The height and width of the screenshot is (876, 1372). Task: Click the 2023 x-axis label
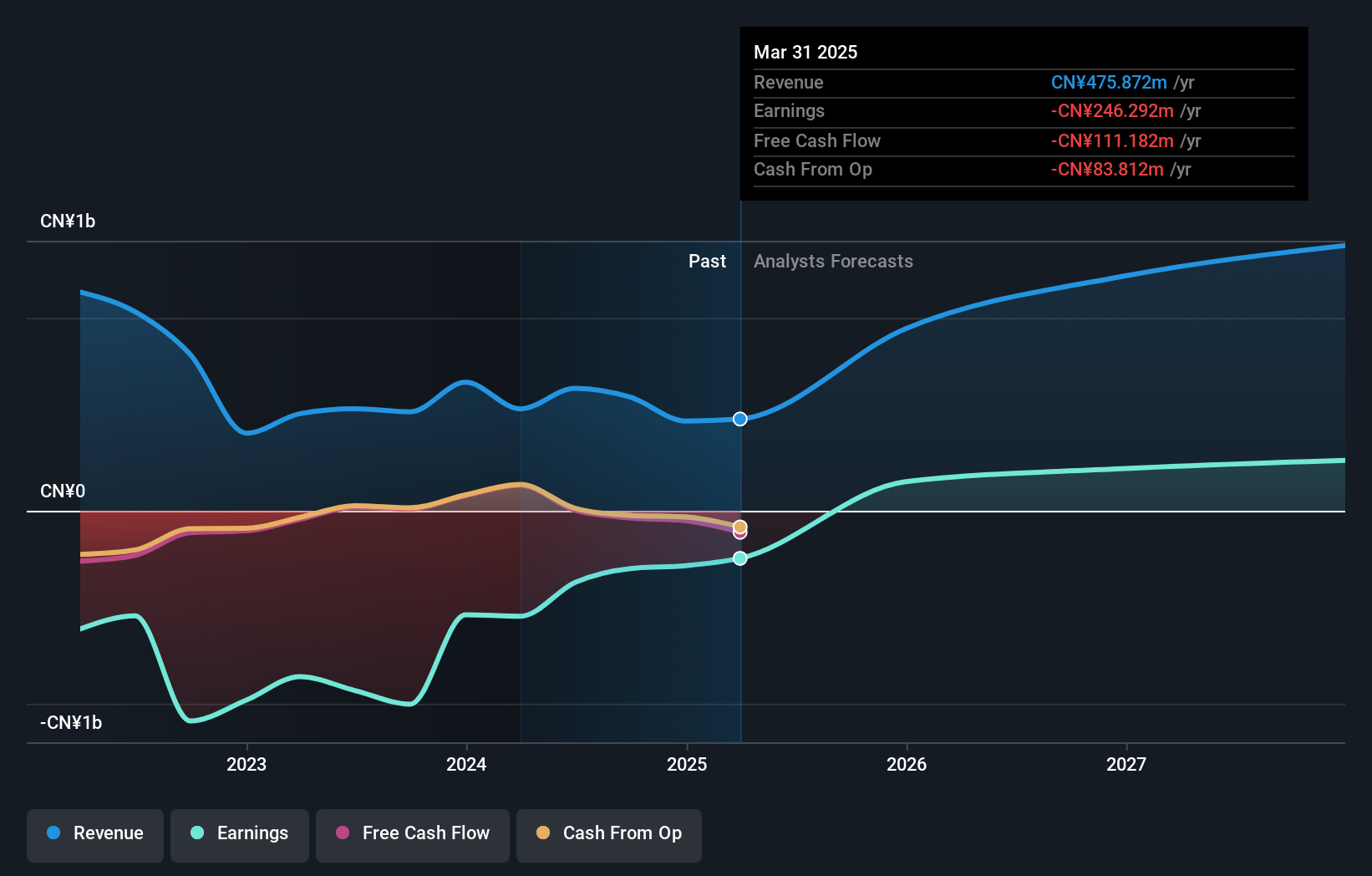pos(246,764)
